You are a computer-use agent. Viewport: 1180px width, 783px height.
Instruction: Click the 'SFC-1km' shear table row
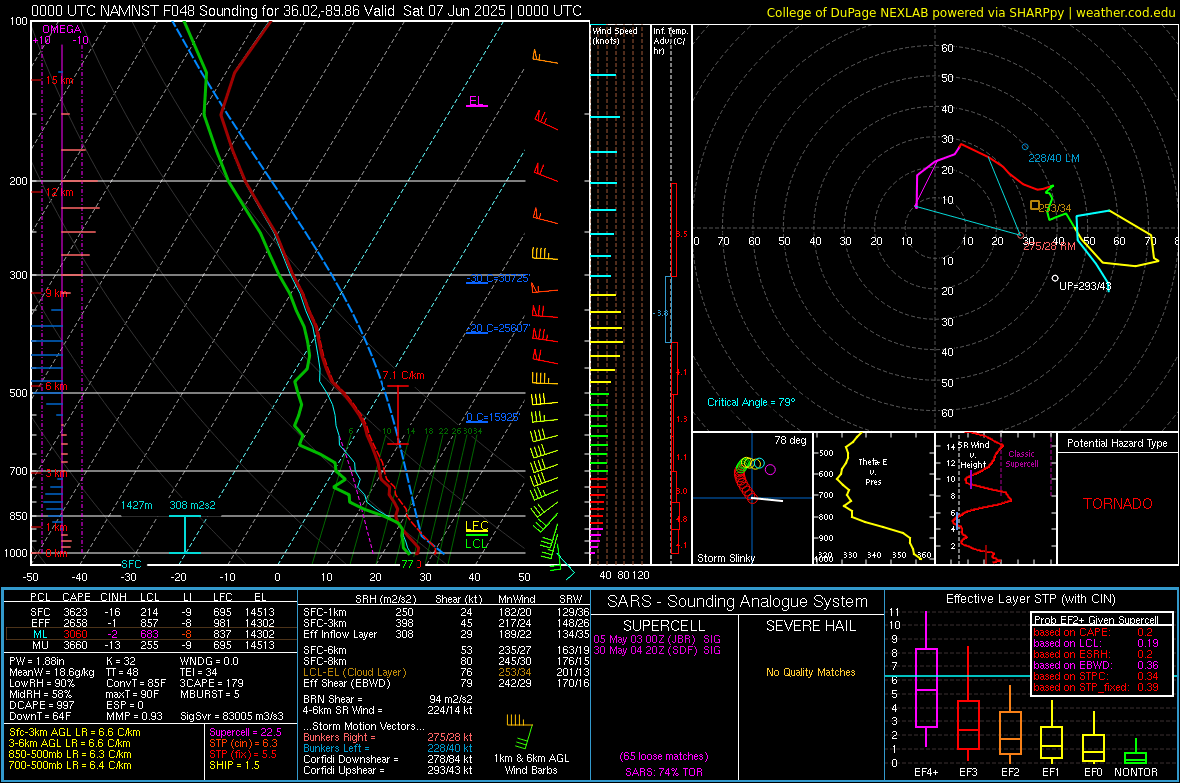click(446, 612)
